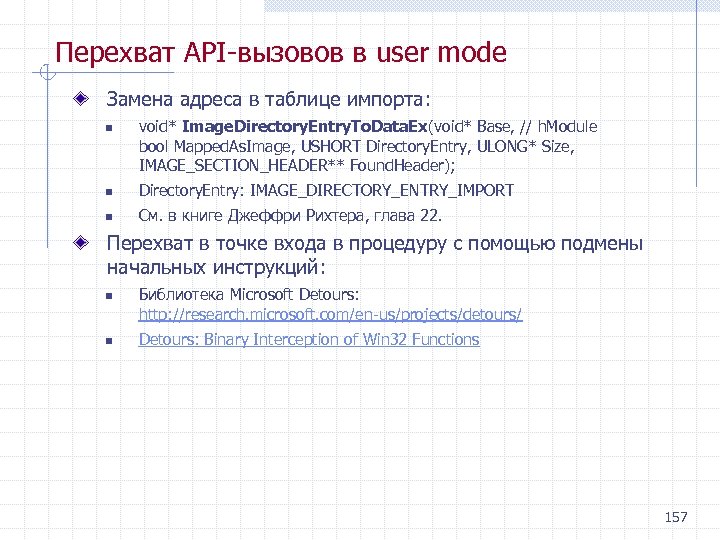Click the text 'Замена адреса в таблице импорта:'

[269, 99]
